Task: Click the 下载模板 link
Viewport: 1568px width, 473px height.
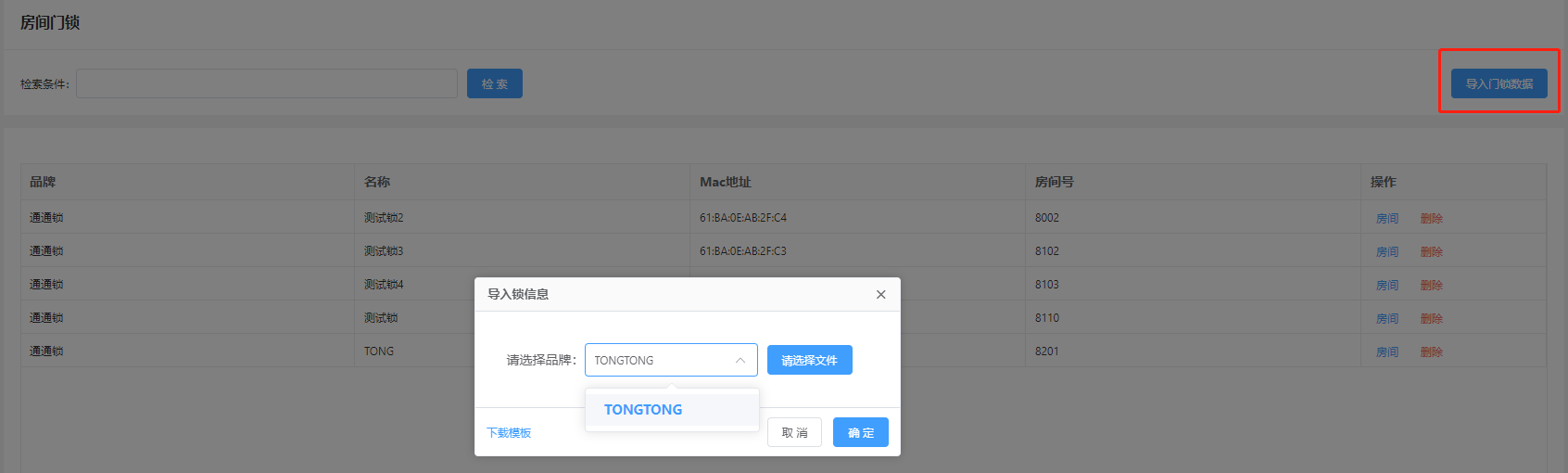Action: (x=509, y=433)
